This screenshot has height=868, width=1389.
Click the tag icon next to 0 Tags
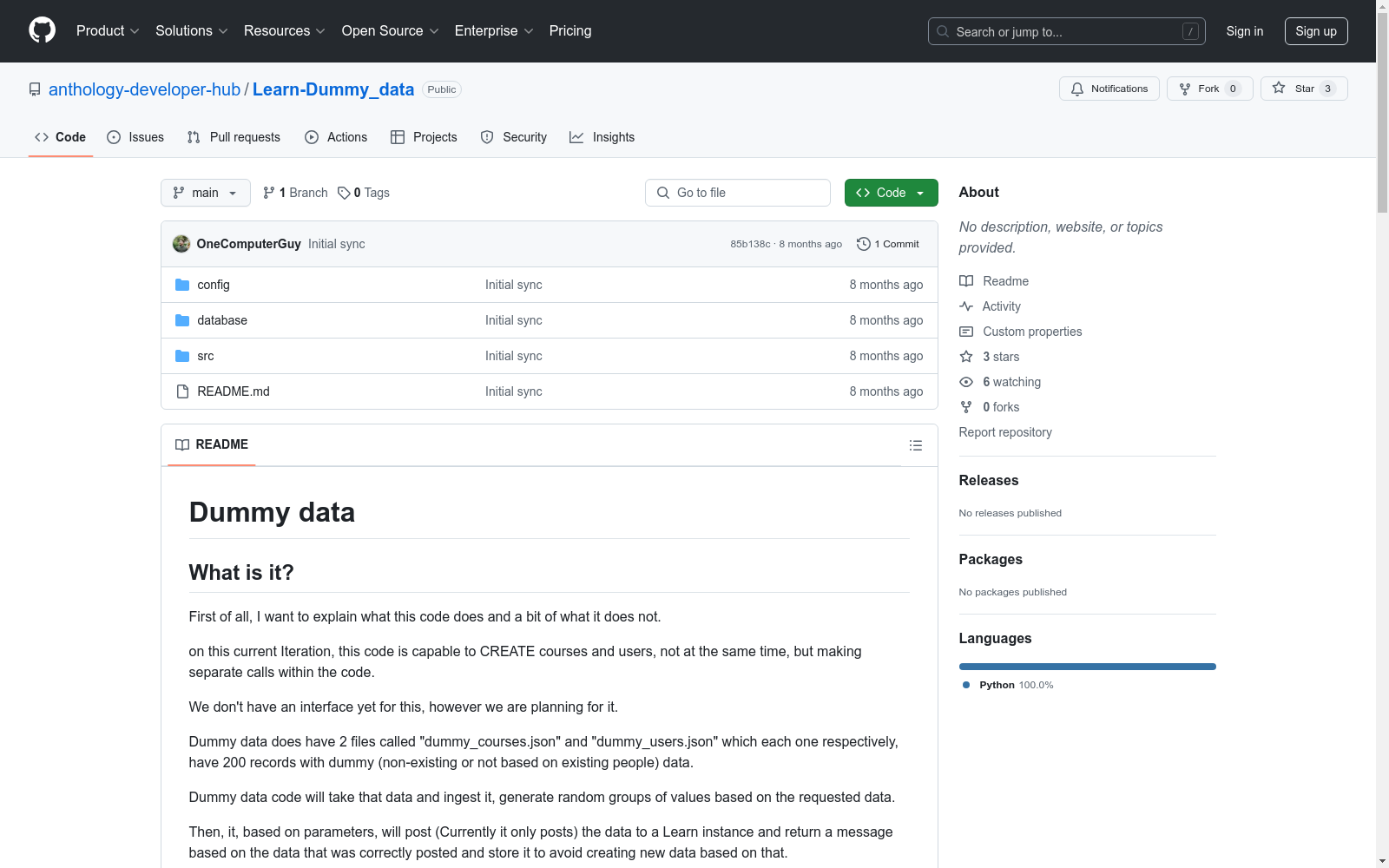tap(344, 193)
